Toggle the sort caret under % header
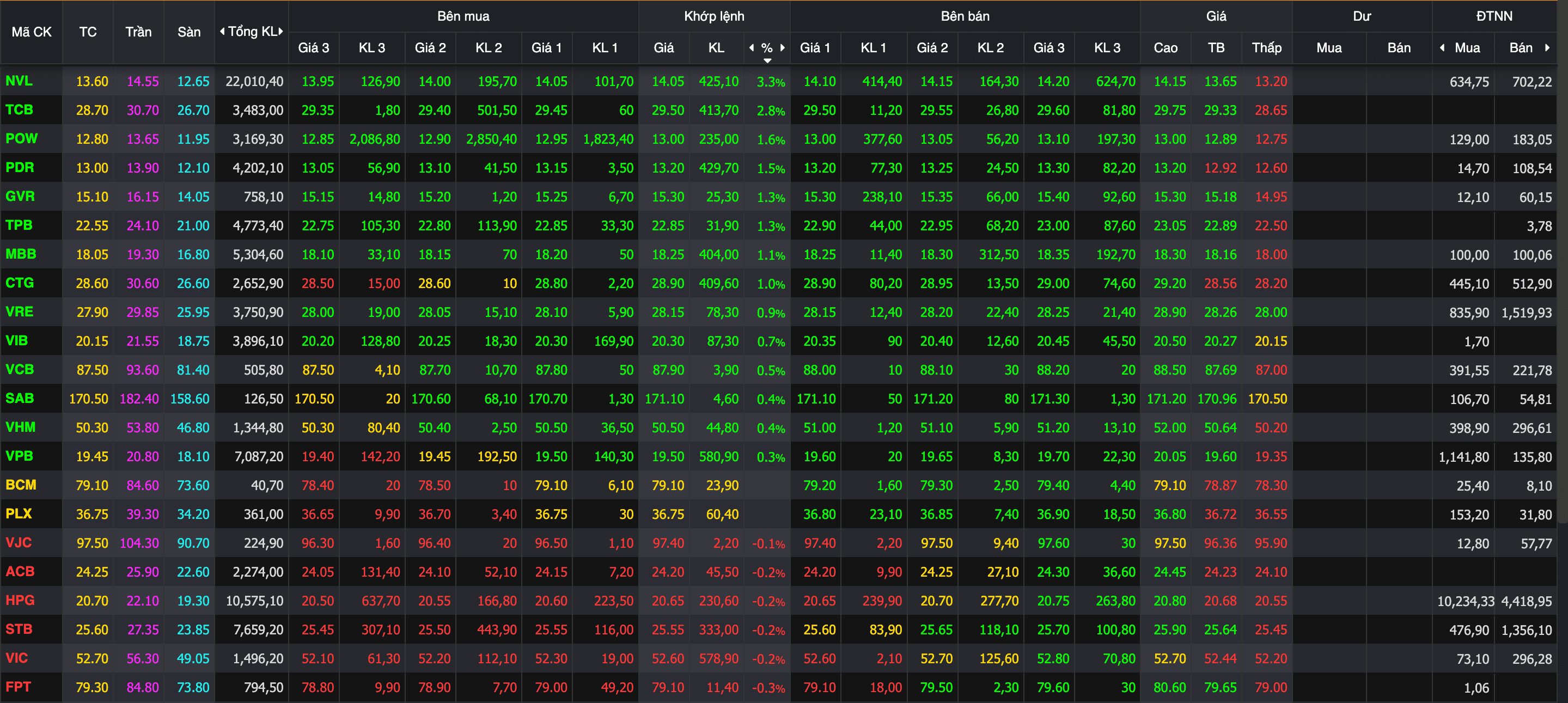 pos(767,60)
